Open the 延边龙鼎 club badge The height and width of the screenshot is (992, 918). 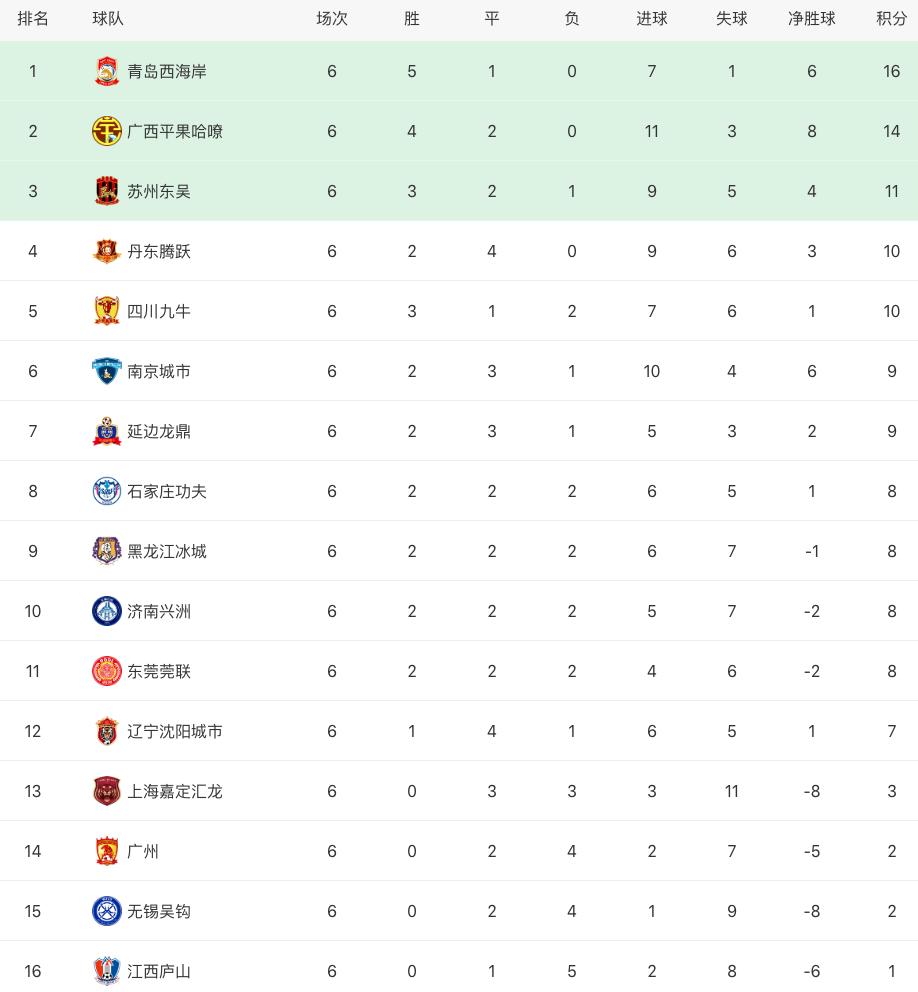point(106,431)
